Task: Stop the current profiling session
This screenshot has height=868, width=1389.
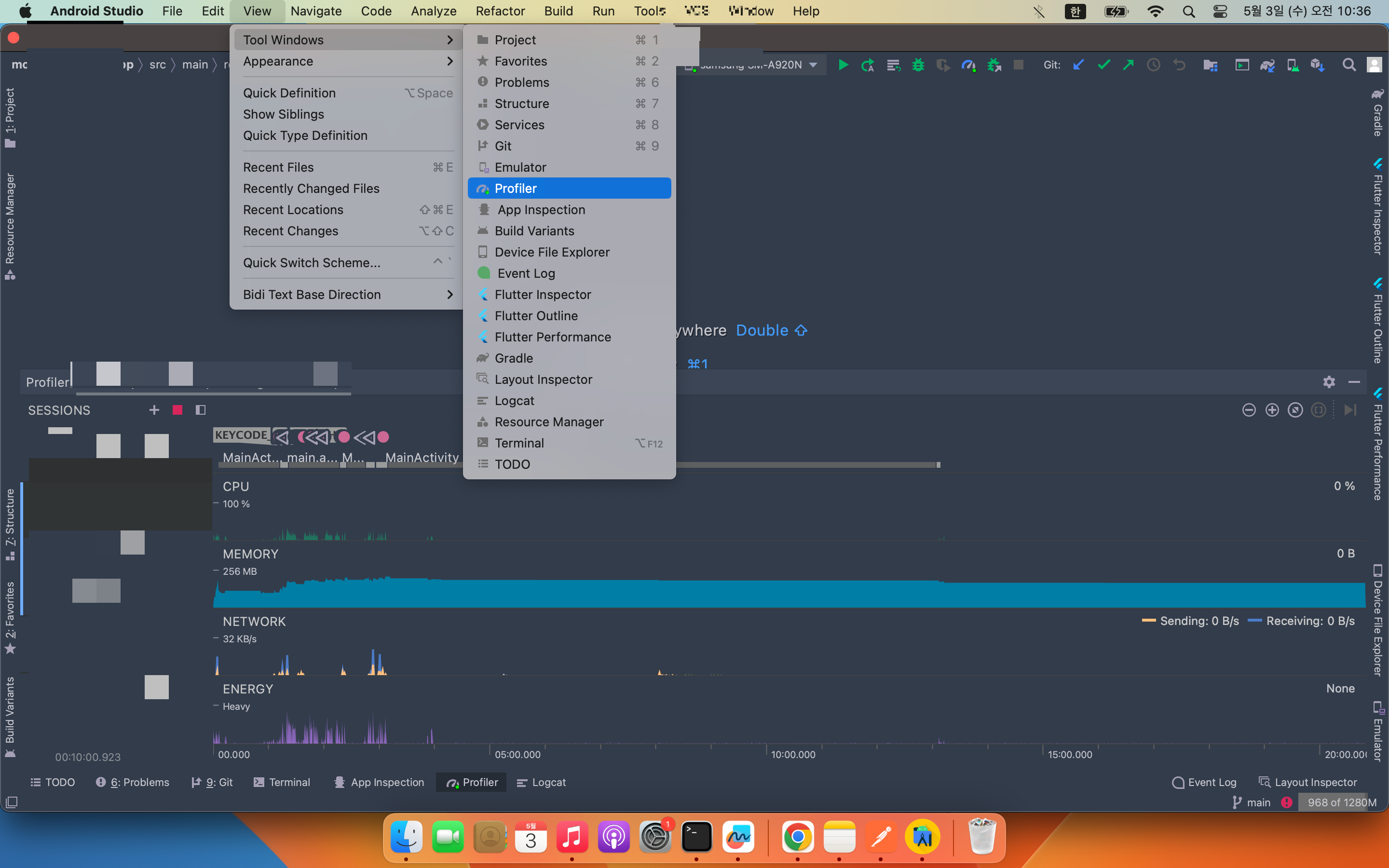Action: coord(177,410)
